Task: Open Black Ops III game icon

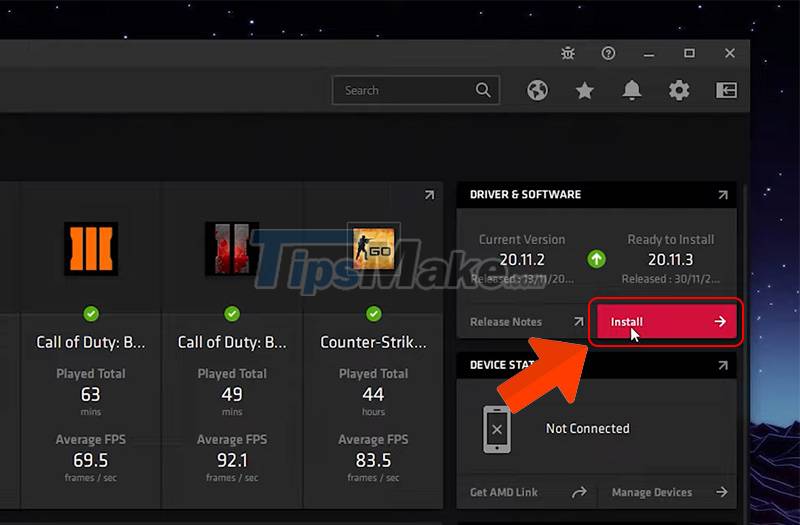Action: pyautogui.click(x=91, y=248)
